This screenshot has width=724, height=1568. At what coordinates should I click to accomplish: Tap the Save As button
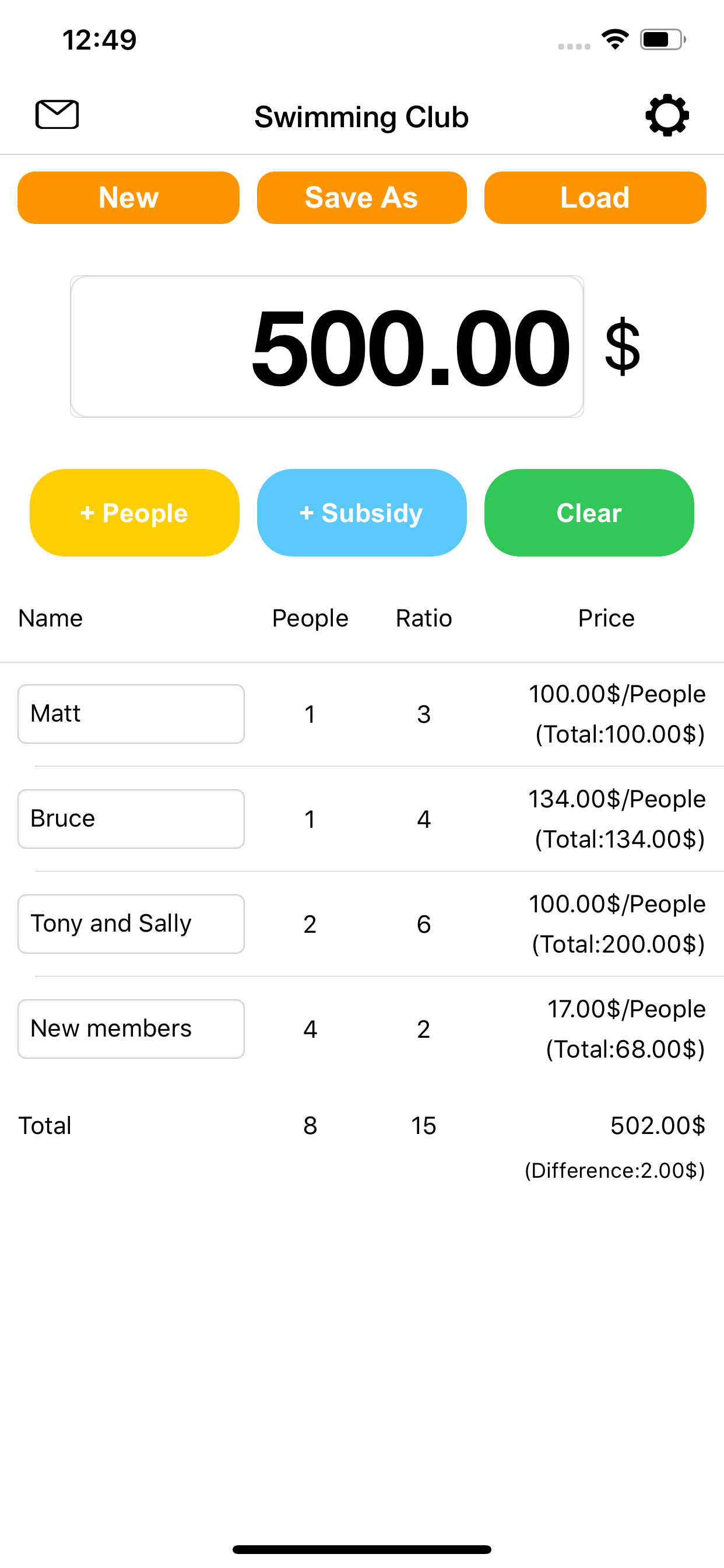361,198
